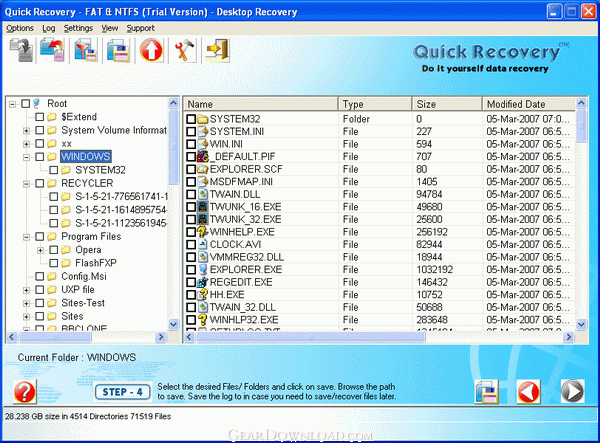Sort by the Name column header
600x443 pixels.
point(261,104)
